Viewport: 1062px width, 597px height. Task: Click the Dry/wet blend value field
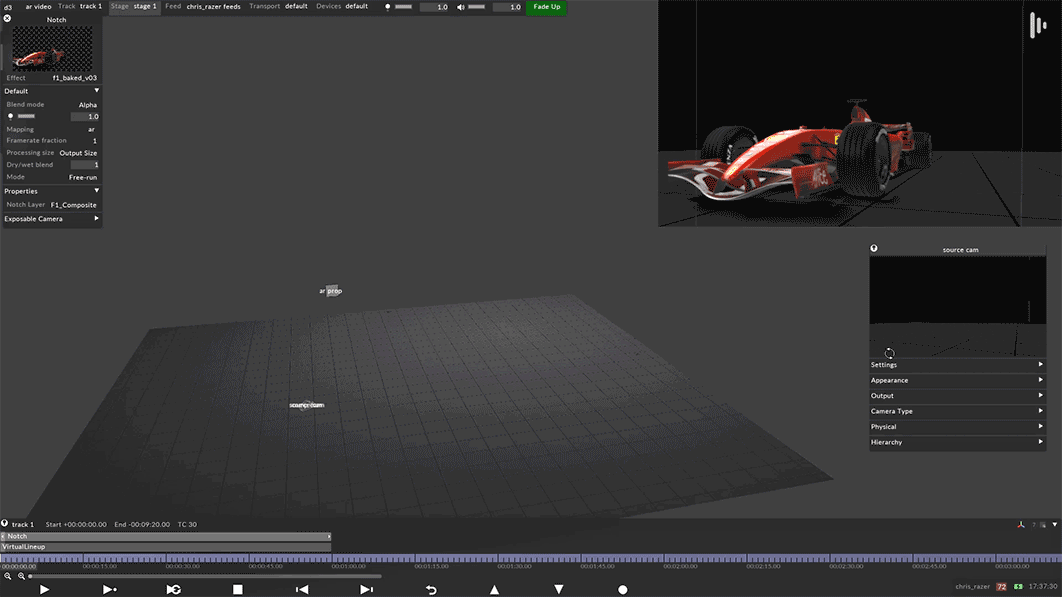[85, 165]
